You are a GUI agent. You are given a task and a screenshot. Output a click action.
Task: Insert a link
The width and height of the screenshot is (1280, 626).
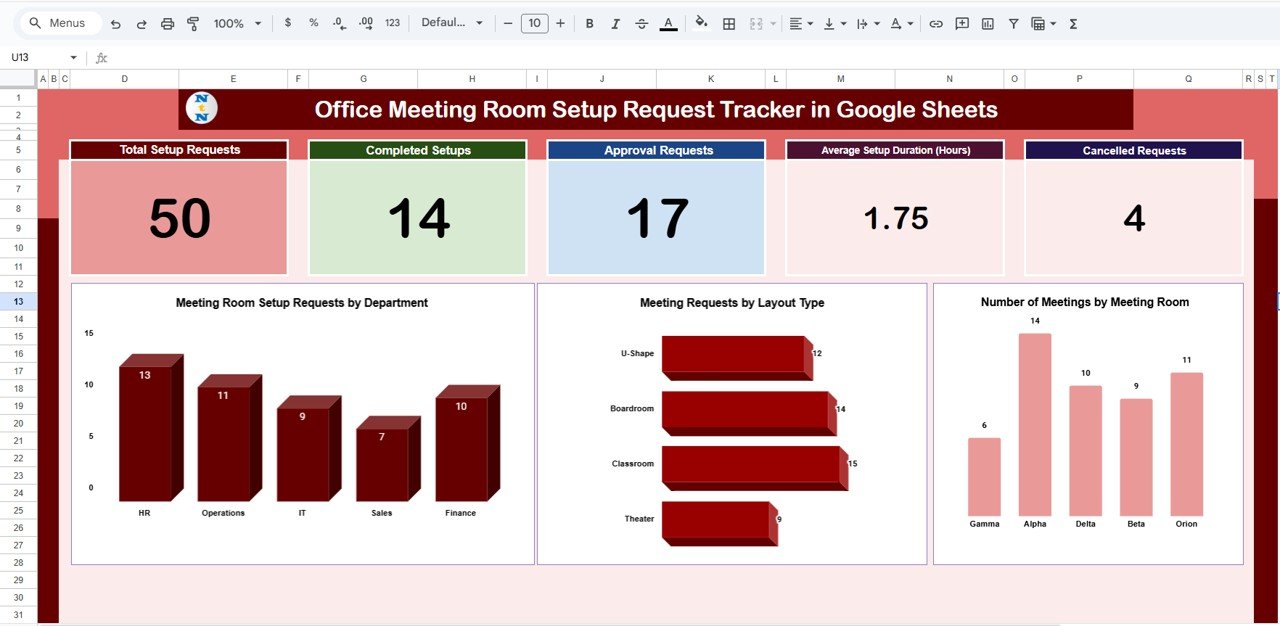tap(936, 22)
